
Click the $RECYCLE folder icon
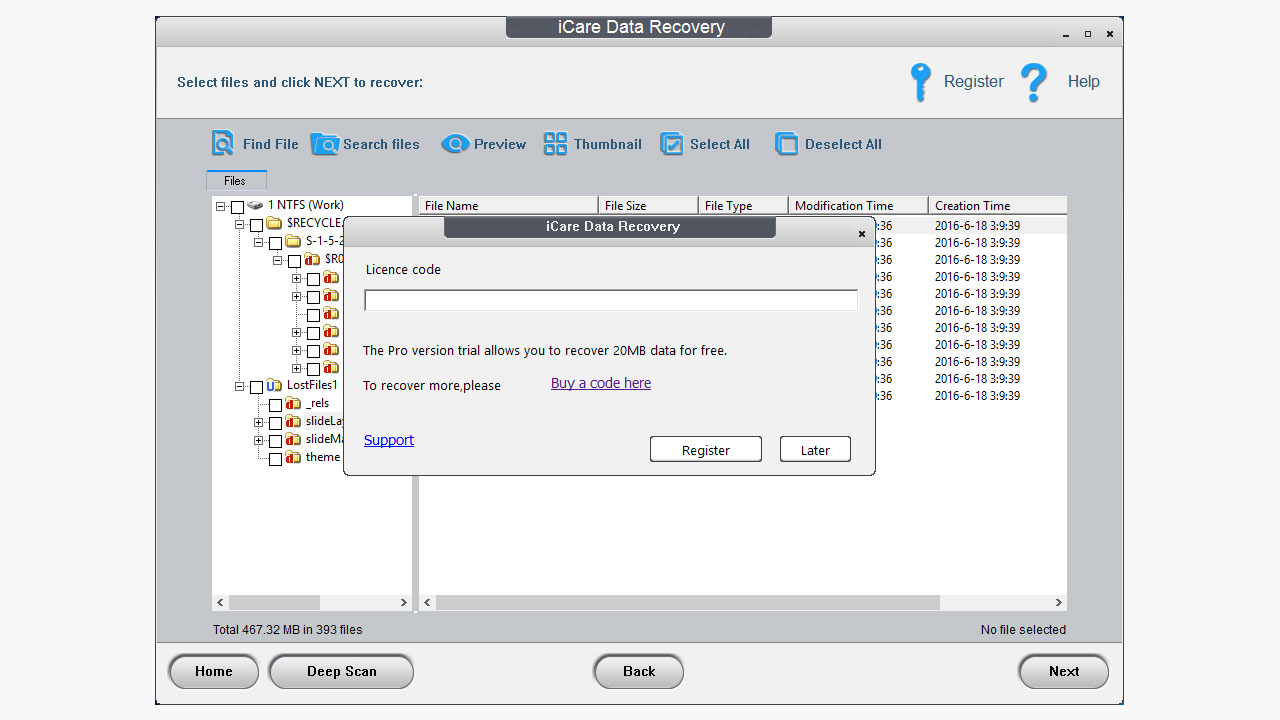pyautogui.click(x=274, y=223)
